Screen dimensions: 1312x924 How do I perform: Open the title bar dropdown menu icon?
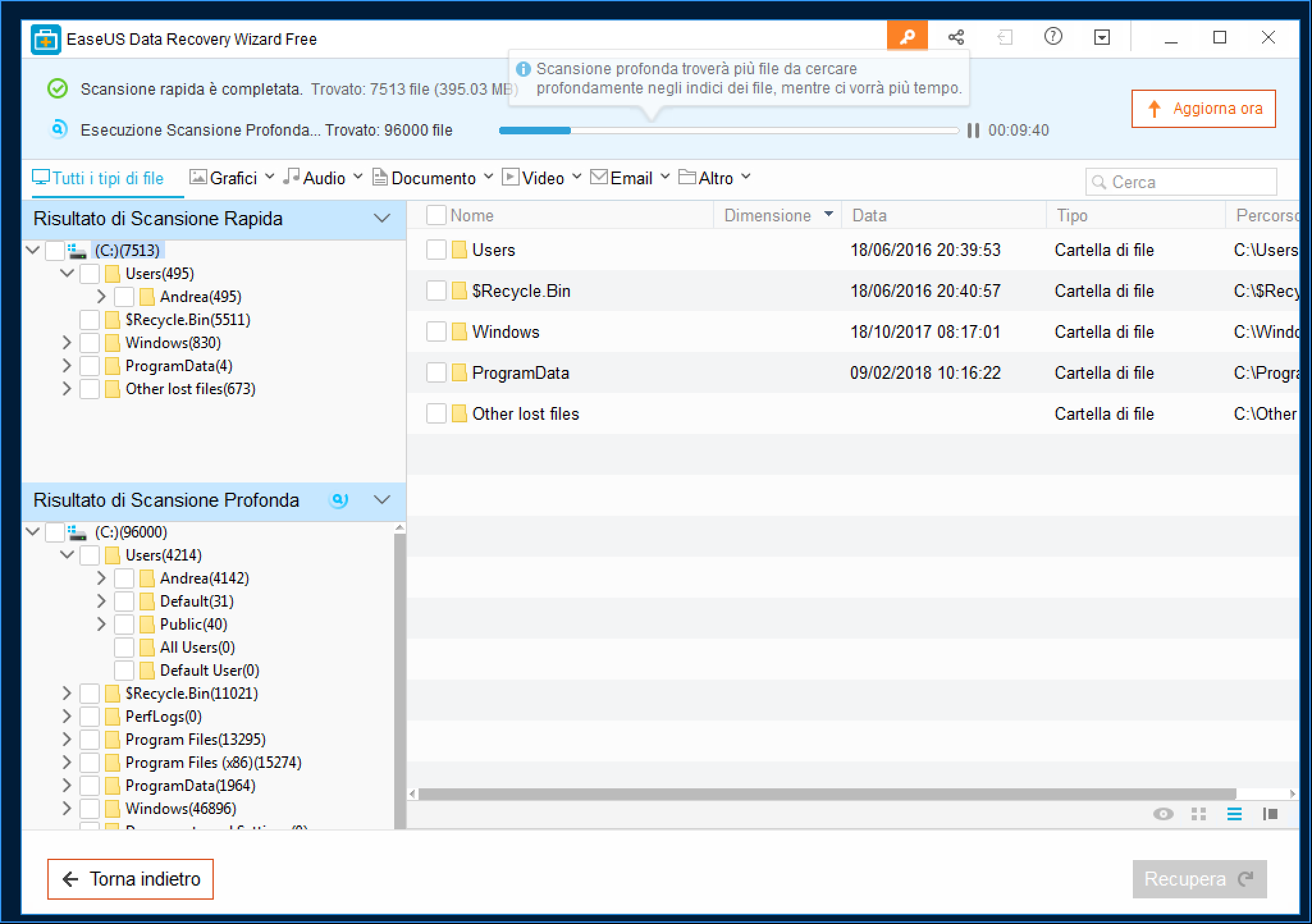[1101, 37]
